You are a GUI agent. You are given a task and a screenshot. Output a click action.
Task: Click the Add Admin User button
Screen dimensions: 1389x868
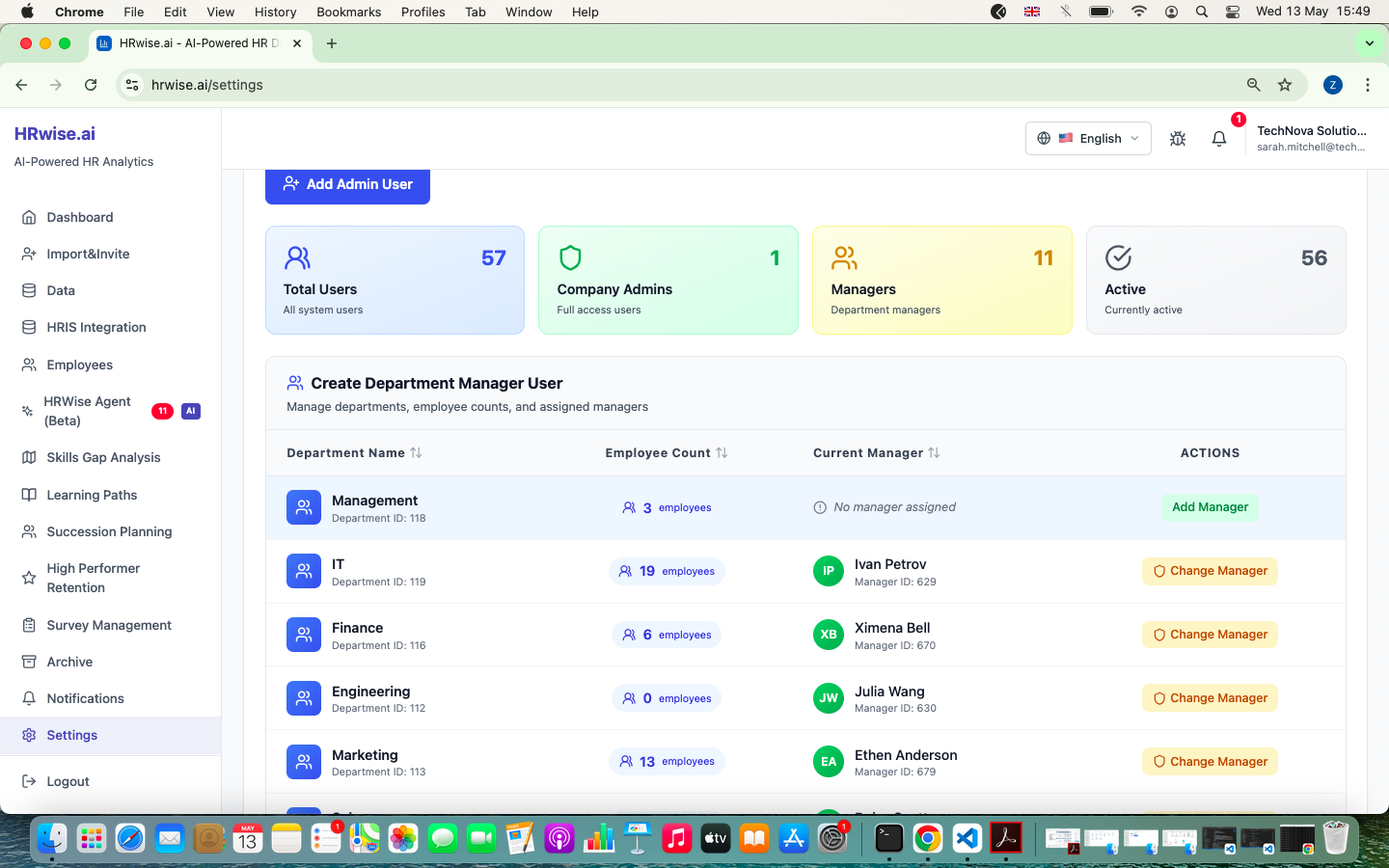347,184
